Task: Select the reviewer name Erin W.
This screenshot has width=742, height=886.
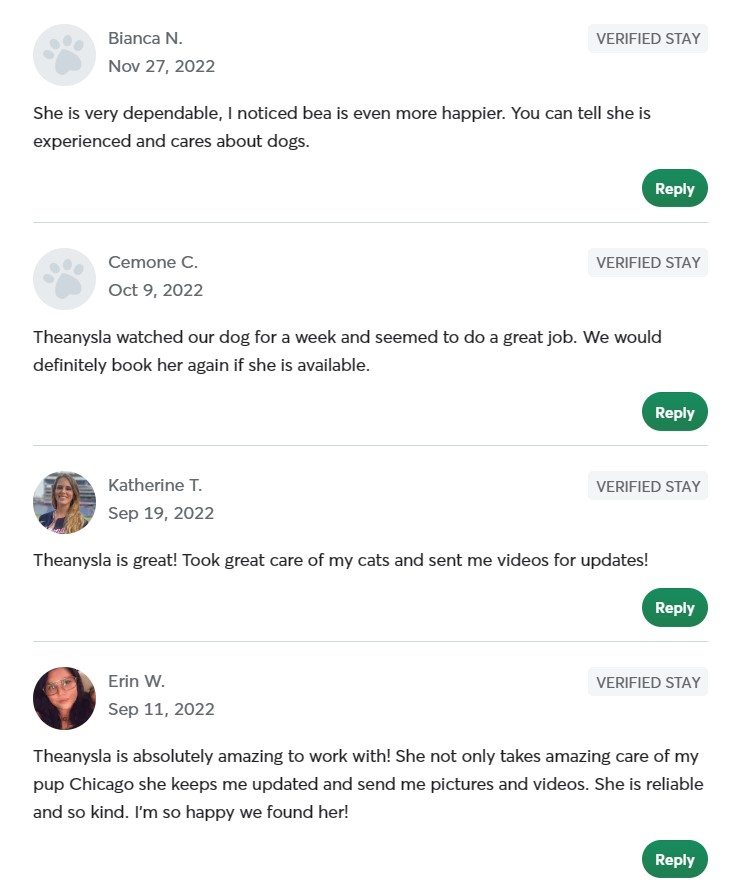Action: 136,681
